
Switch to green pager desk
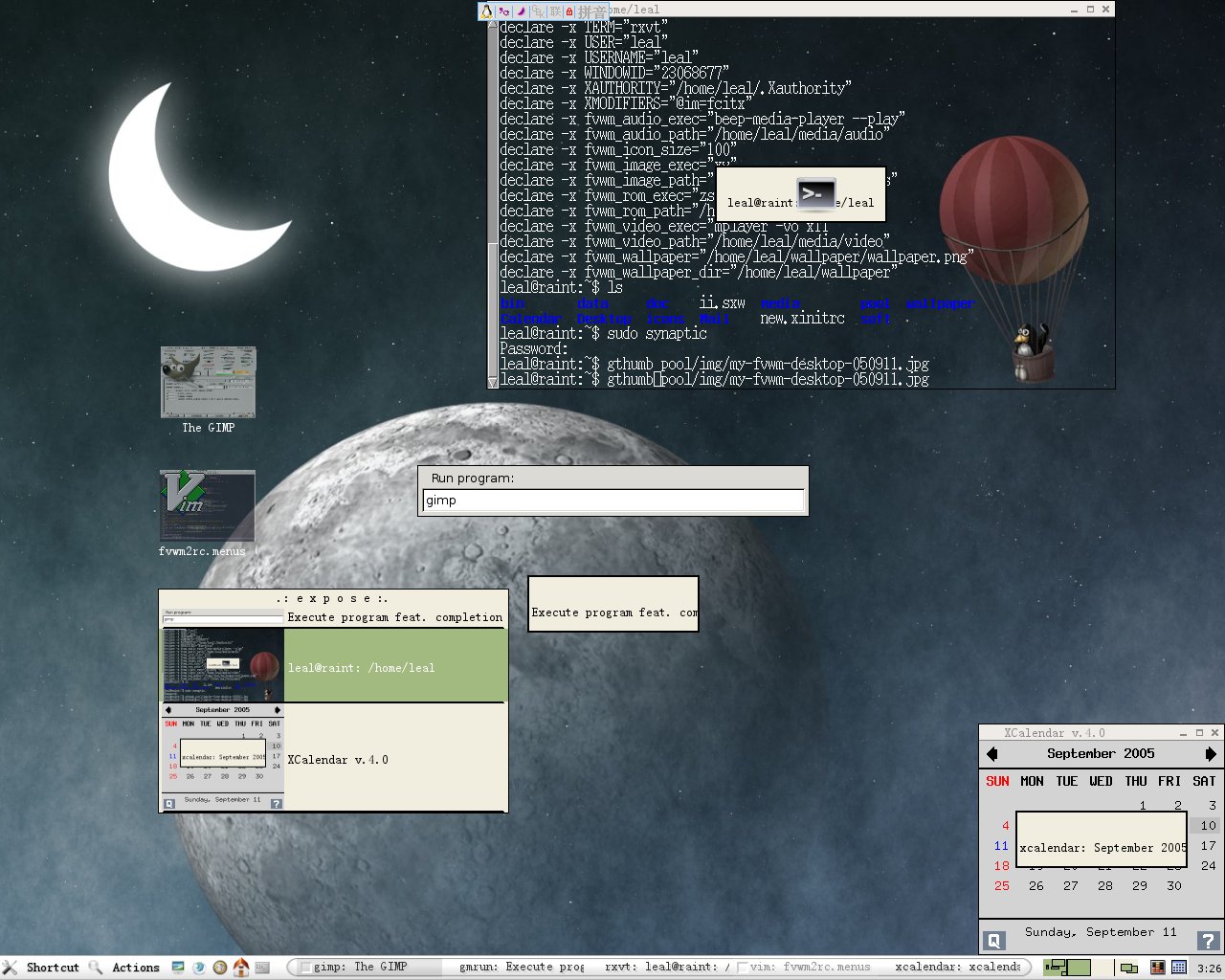1079,968
